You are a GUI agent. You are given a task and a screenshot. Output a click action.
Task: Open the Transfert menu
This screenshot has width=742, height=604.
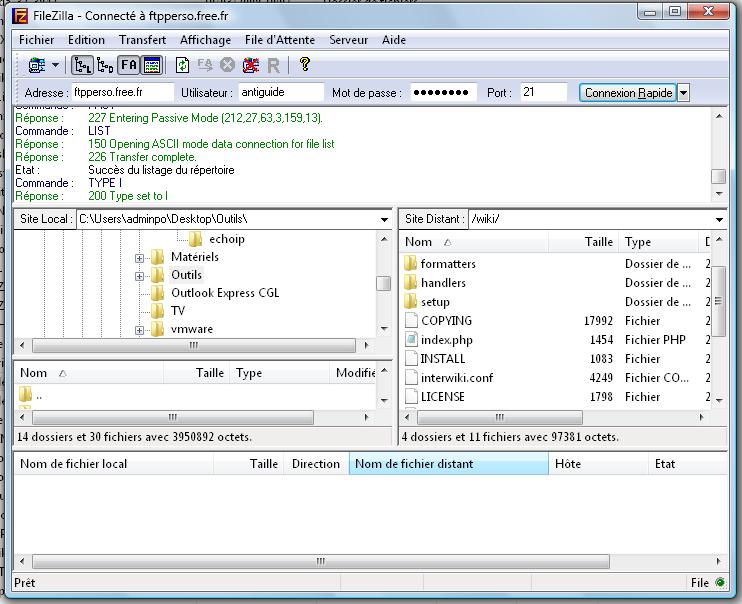(x=142, y=40)
